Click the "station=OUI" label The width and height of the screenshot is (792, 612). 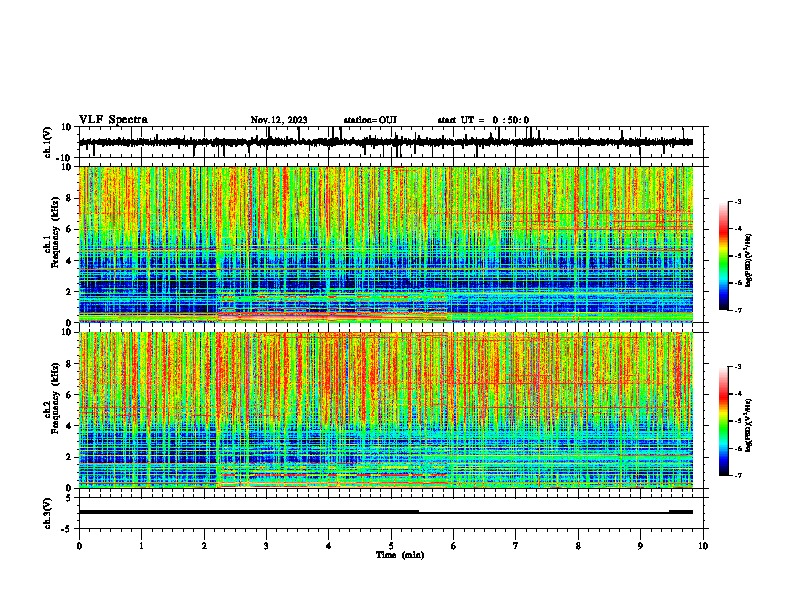tap(370, 120)
